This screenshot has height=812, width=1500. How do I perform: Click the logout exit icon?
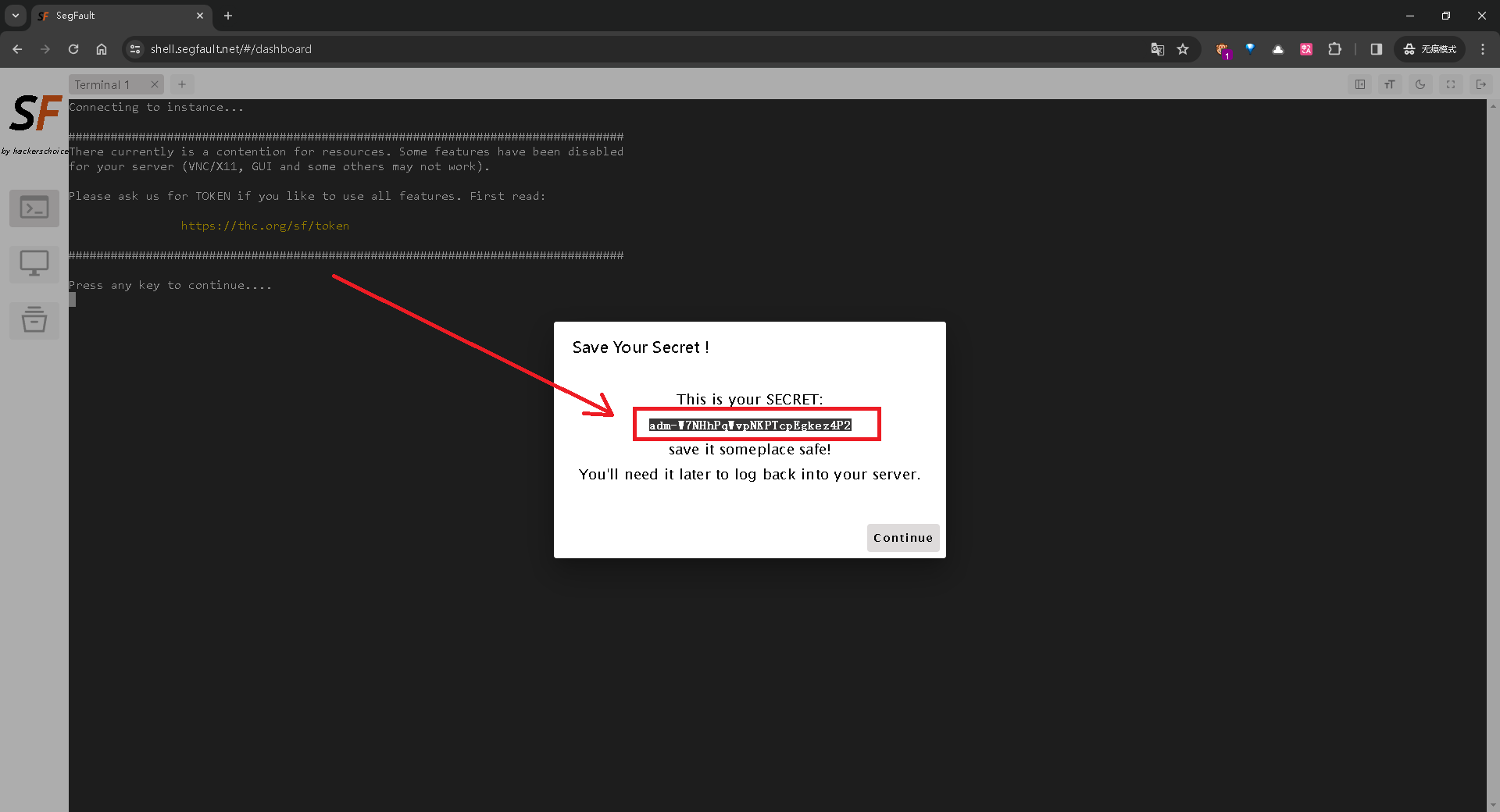[1480, 84]
